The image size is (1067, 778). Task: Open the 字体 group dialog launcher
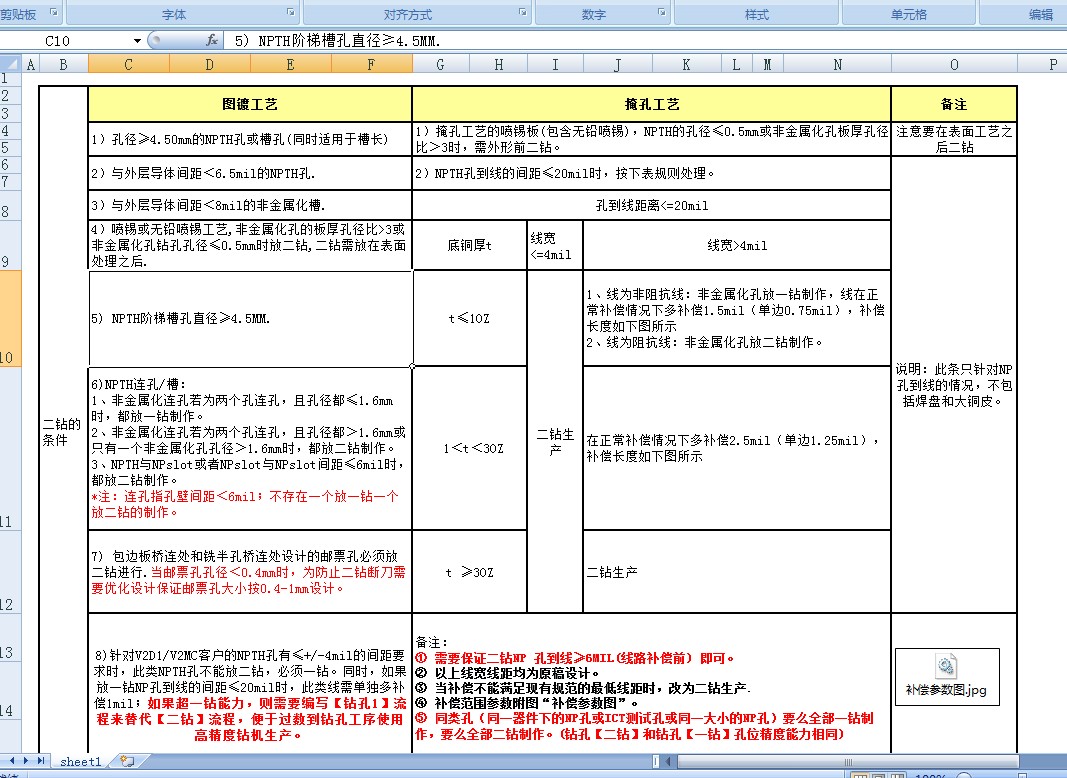coord(291,12)
